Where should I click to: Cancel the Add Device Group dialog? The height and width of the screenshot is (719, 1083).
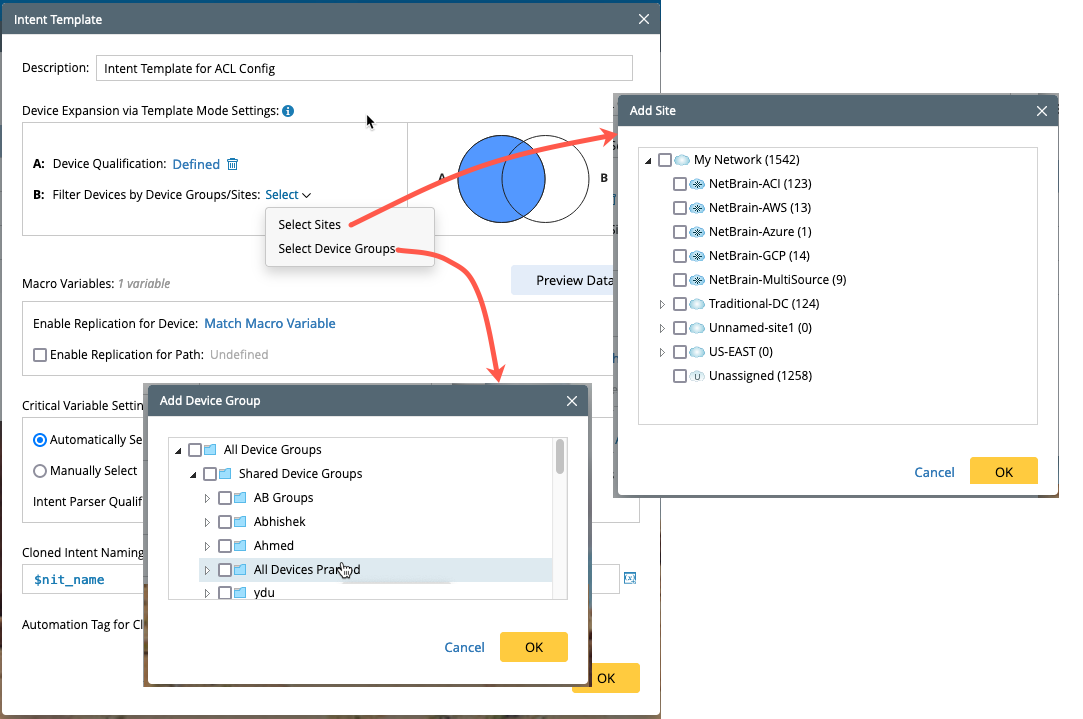[x=464, y=647]
